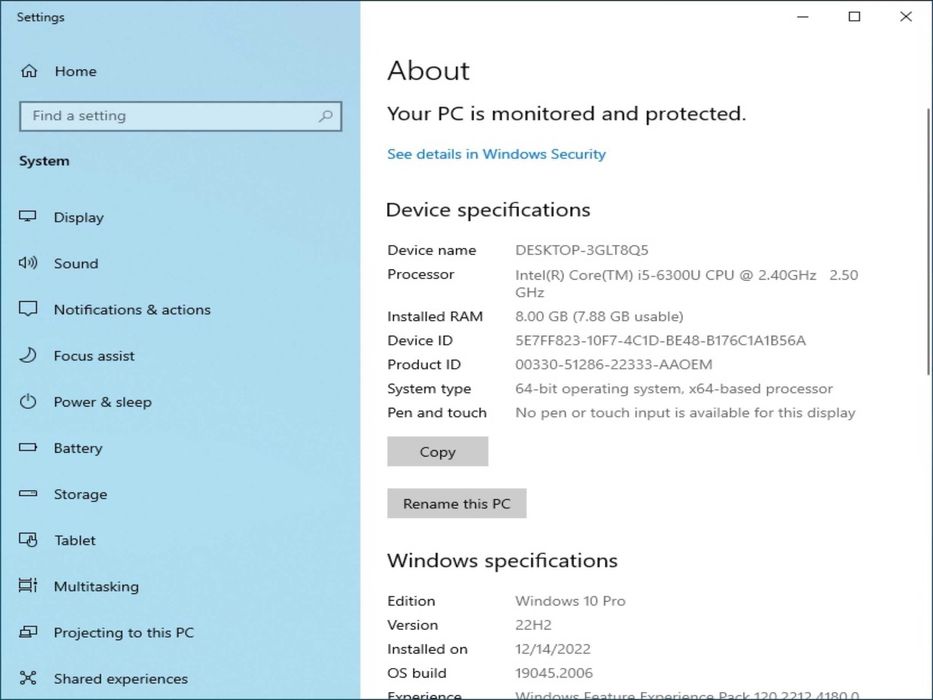
Task: Open See details in Windows Security link
Action: (496, 154)
